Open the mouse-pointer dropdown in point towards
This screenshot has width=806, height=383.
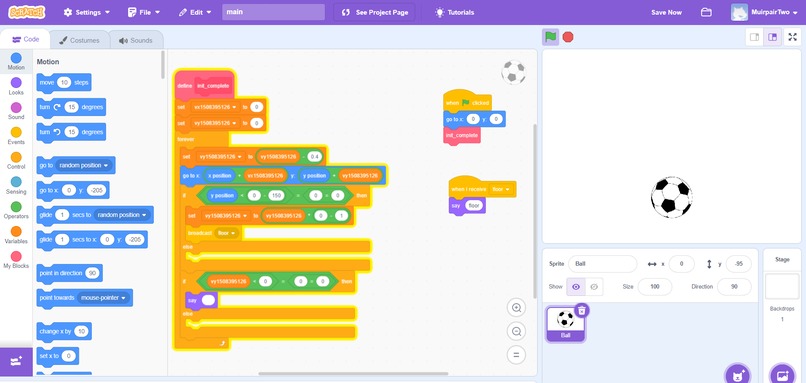coord(102,298)
